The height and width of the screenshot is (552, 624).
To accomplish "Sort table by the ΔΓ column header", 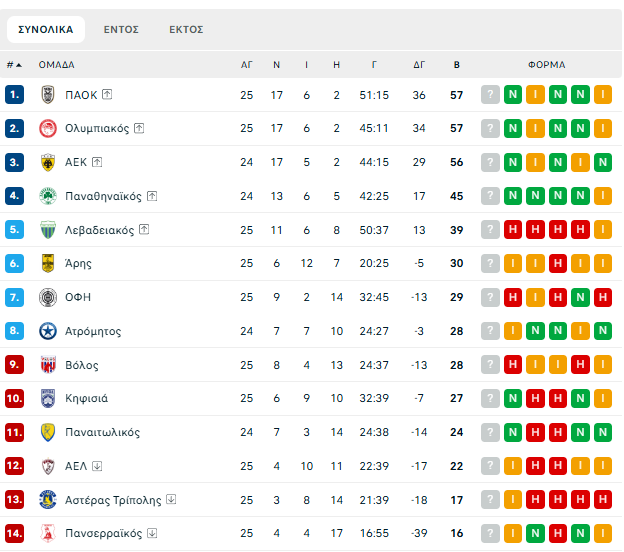I will click(419, 65).
